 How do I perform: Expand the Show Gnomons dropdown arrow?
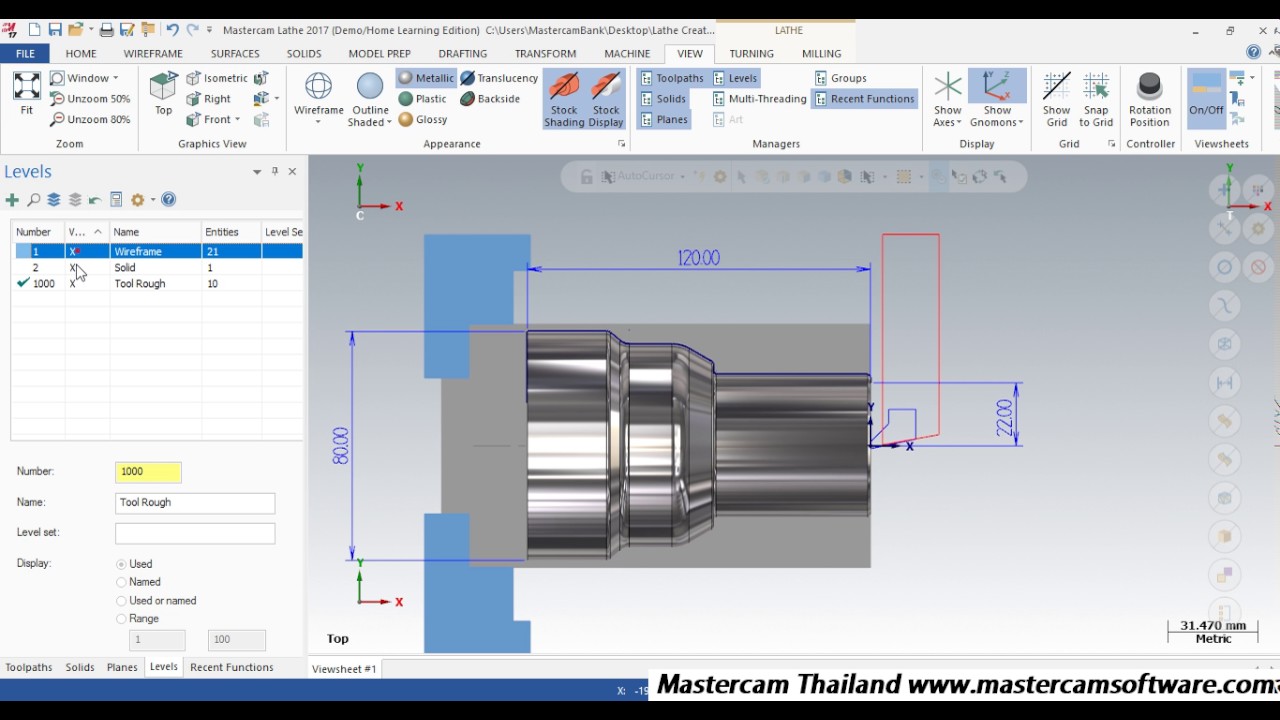[x=1020, y=123]
